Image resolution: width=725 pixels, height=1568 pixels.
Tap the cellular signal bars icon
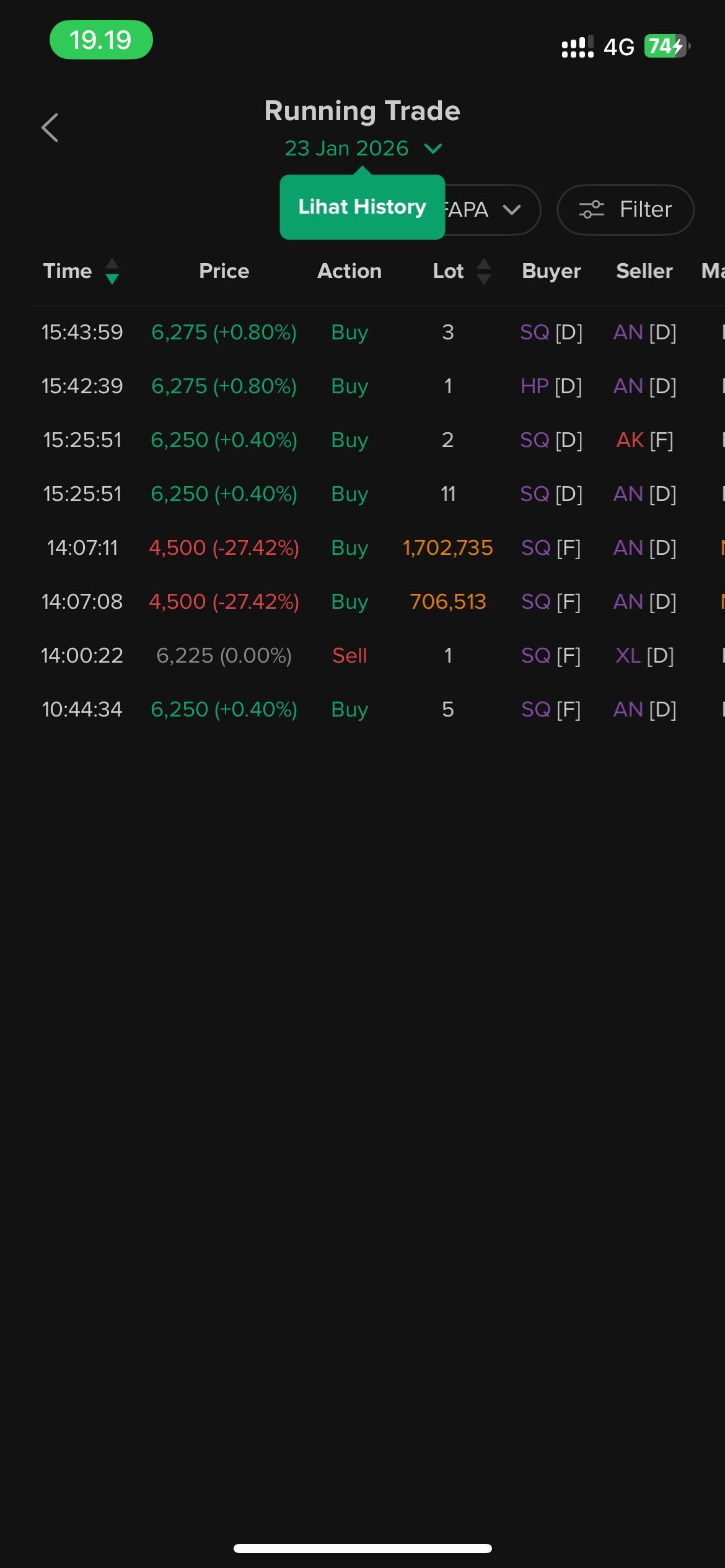(577, 47)
